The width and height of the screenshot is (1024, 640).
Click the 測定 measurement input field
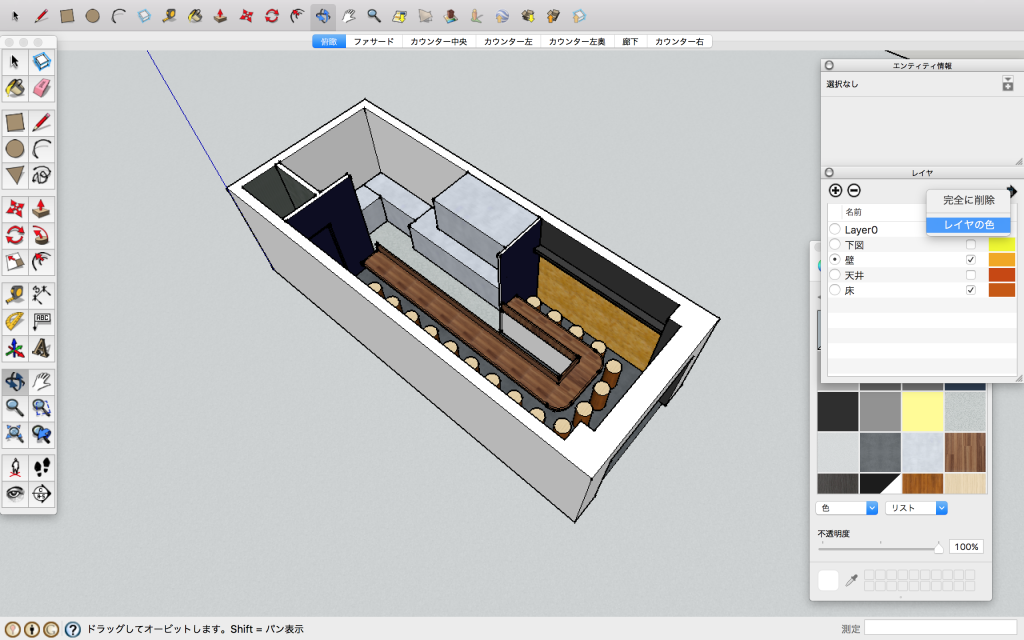(940, 628)
